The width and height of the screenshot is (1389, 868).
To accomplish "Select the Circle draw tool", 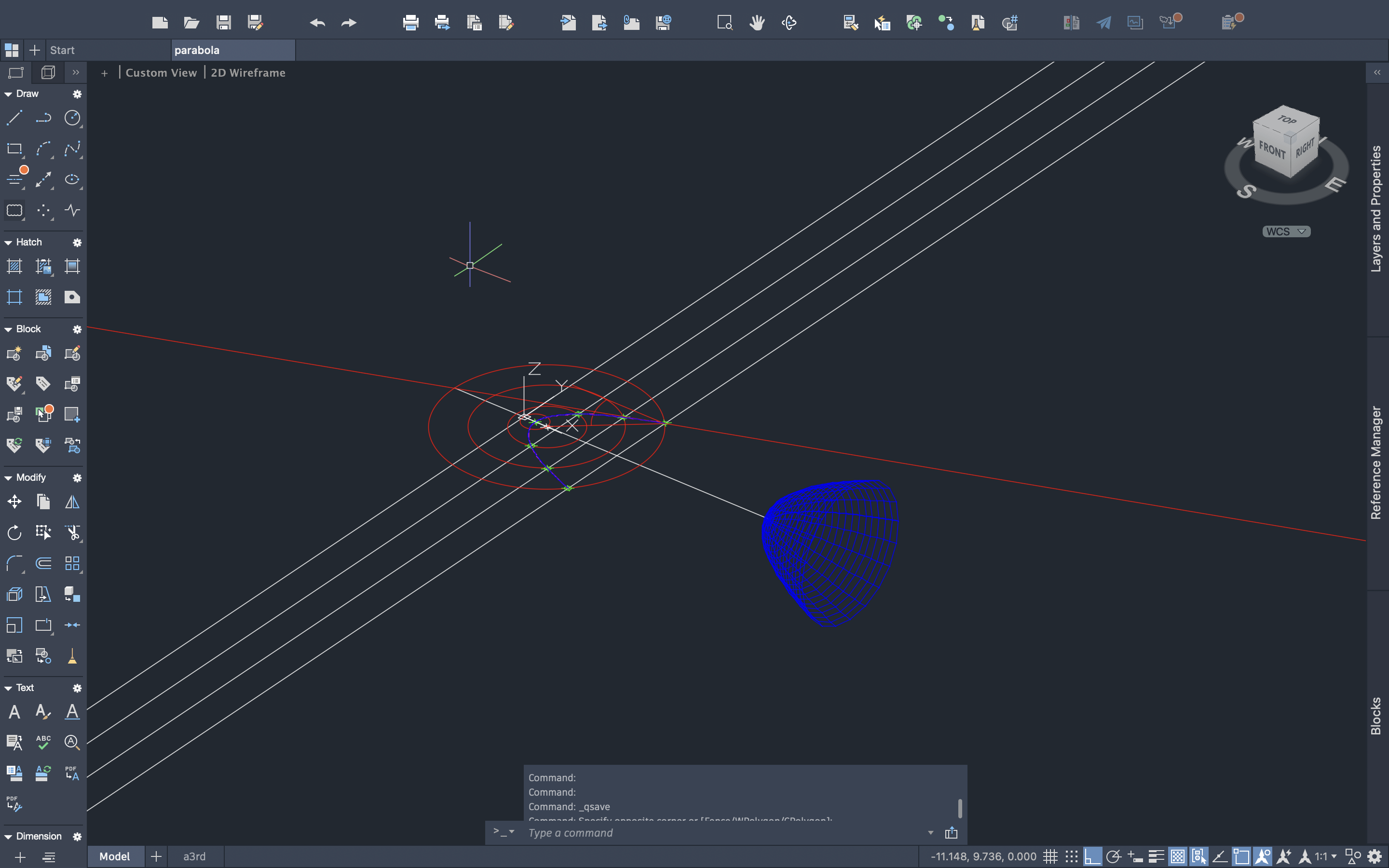I will pyautogui.click(x=72, y=118).
